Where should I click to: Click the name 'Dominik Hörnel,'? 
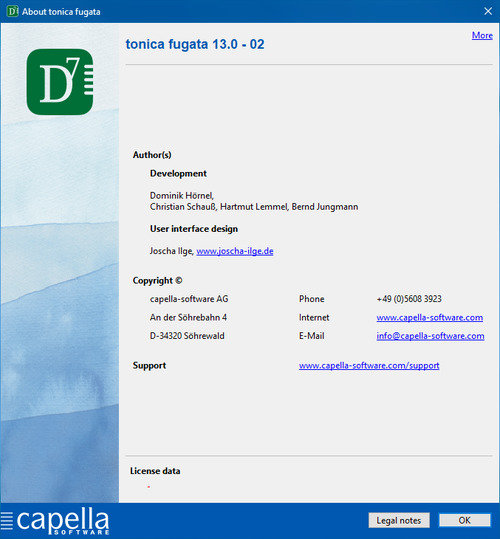click(182, 196)
